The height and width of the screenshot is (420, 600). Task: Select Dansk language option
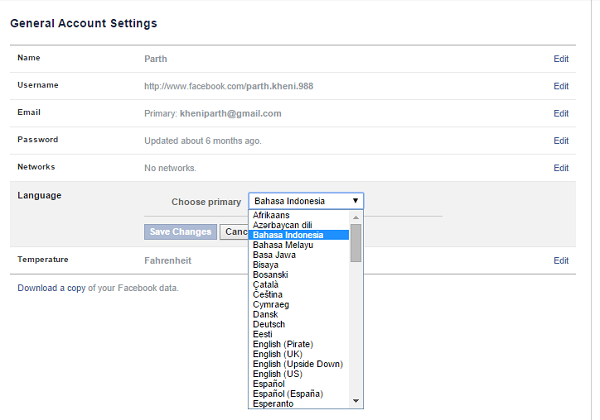click(x=298, y=314)
